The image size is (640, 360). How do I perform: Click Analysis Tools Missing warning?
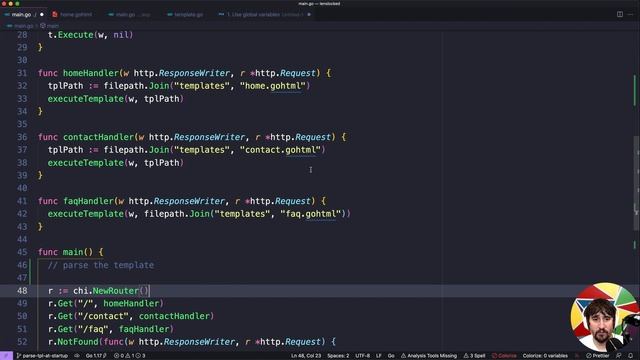pos(429,356)
